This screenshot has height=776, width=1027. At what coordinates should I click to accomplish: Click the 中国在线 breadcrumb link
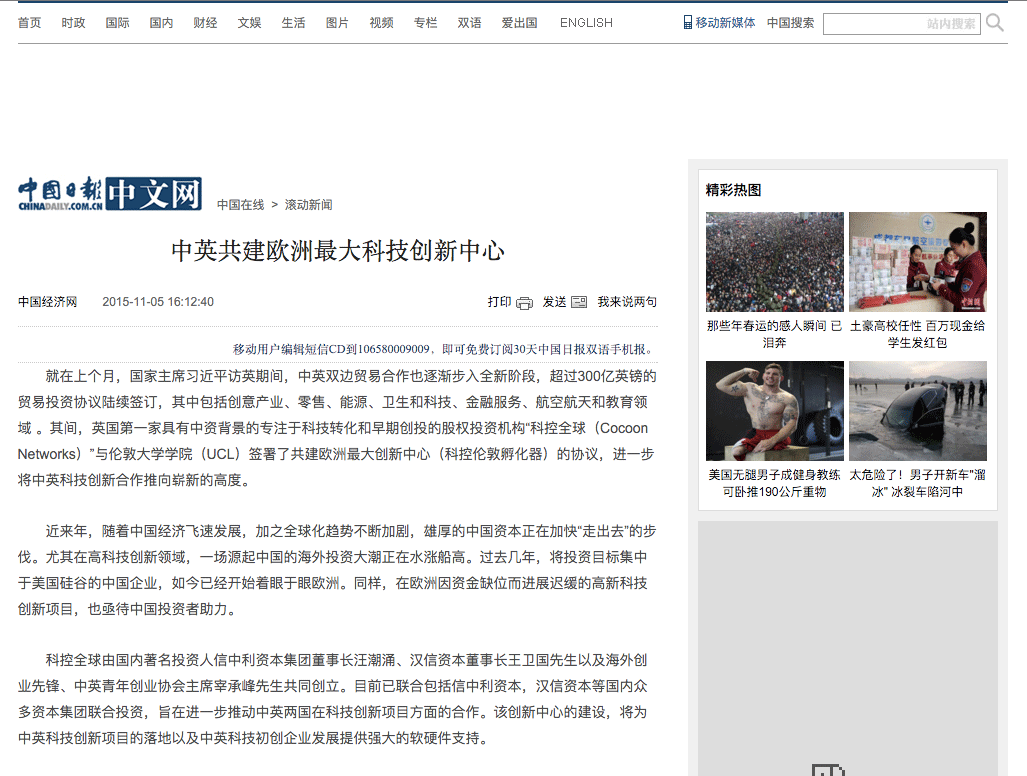[240, 205]
